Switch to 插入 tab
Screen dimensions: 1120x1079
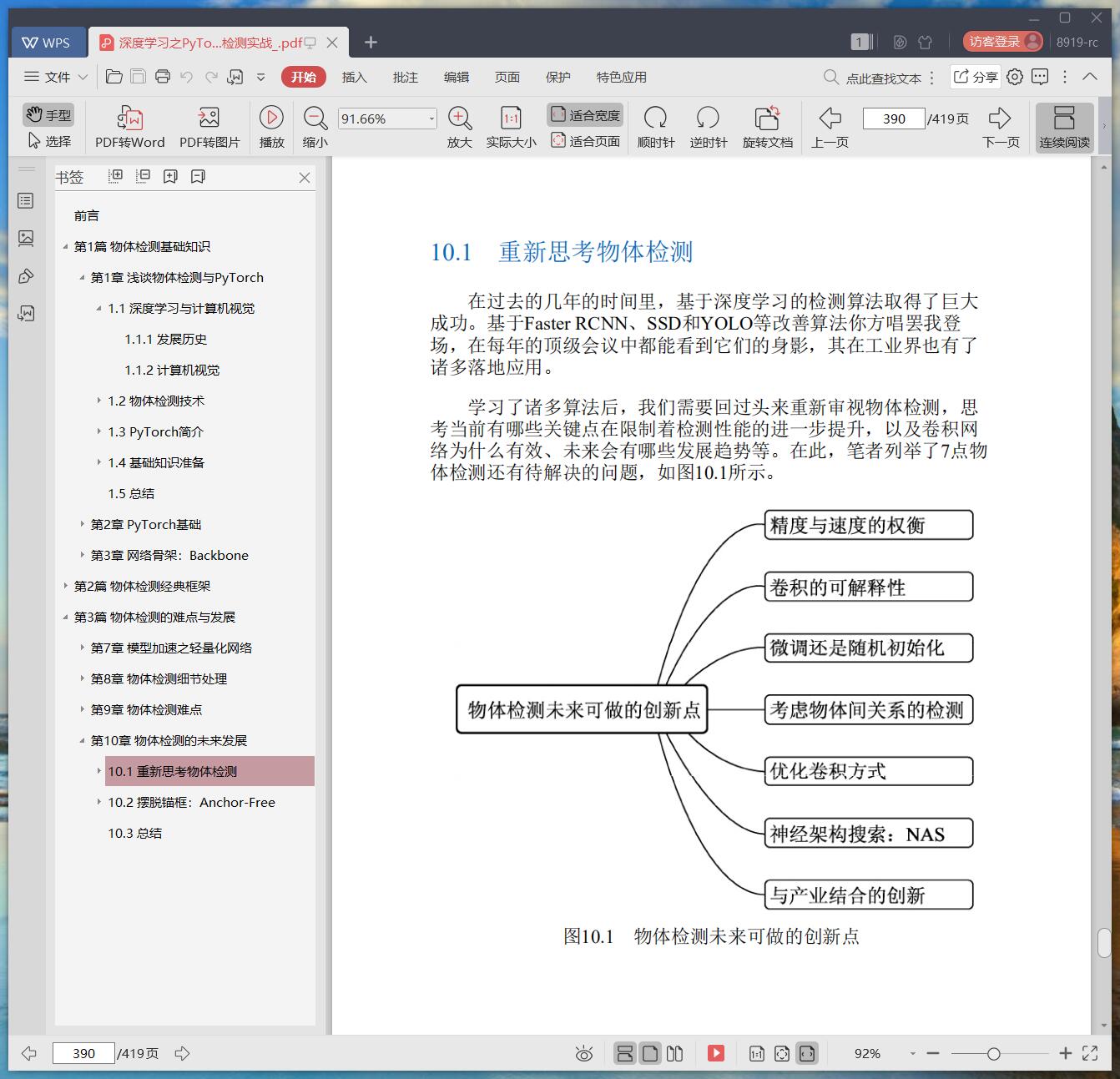pos(354,77)
